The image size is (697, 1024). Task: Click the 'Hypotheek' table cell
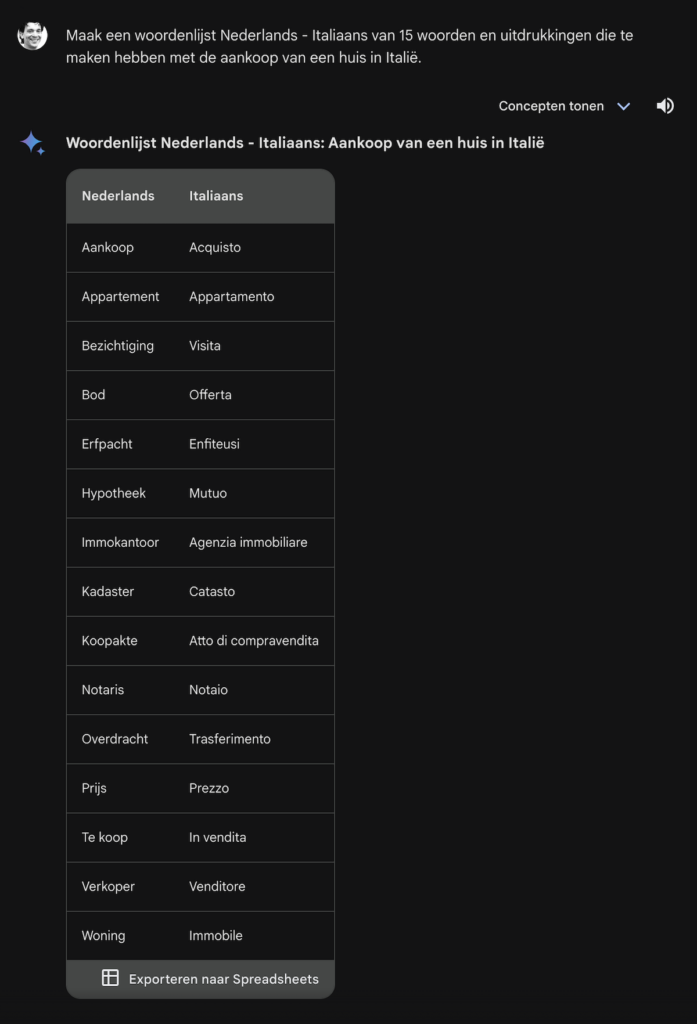click(114, 493)
